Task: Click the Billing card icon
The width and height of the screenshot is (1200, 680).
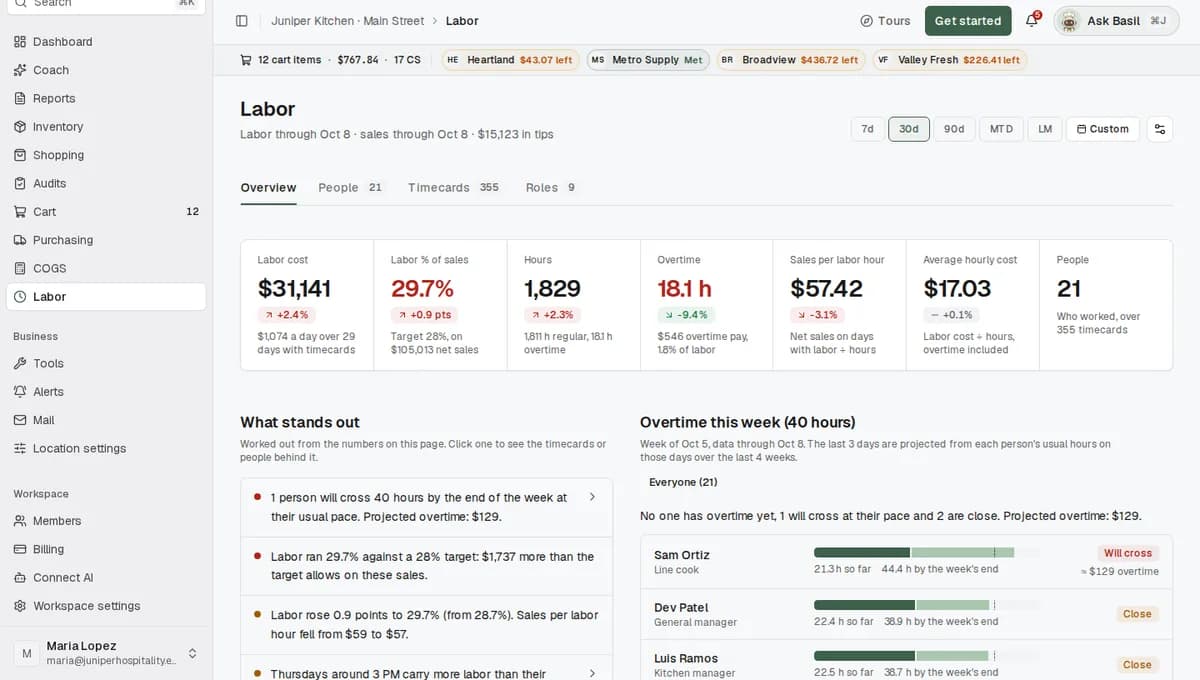Action: (x=20, y=549)
